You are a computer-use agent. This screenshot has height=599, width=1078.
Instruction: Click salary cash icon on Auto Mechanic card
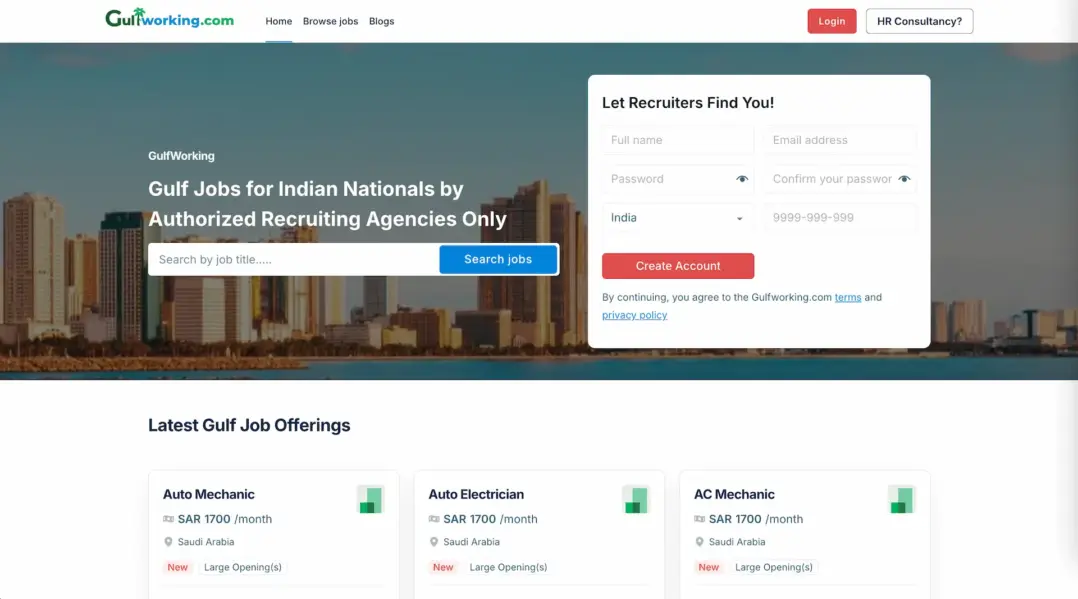pyautogui.click(x=168, y=519)
